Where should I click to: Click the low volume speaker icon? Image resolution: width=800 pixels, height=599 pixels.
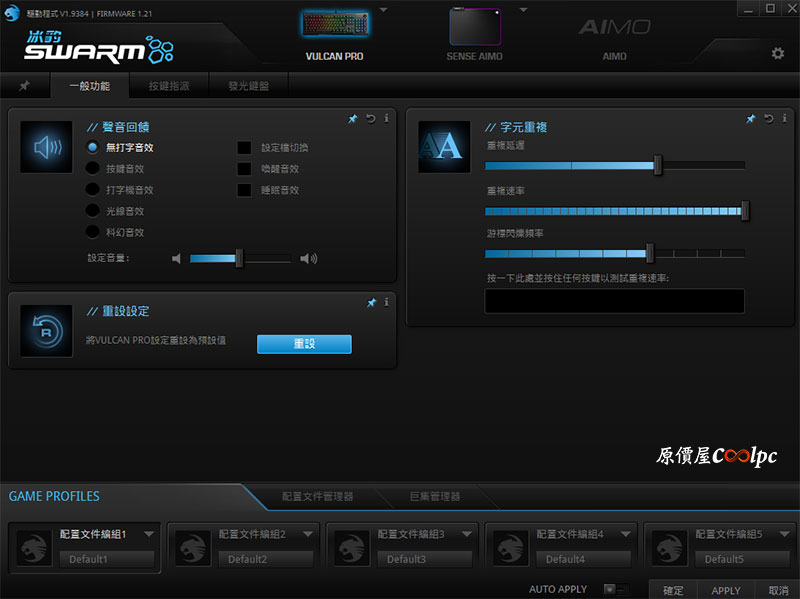(x=176, y=259)
